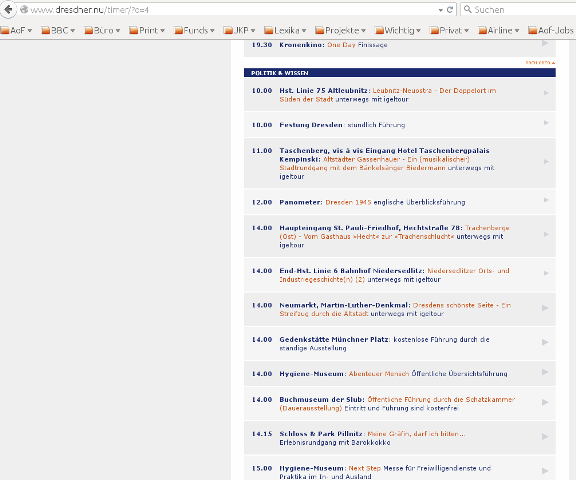Viewport: 576px width, 480px height.
Task: Click the globe site identity icon
Action: pyautogui.click(x=24, y=10)
